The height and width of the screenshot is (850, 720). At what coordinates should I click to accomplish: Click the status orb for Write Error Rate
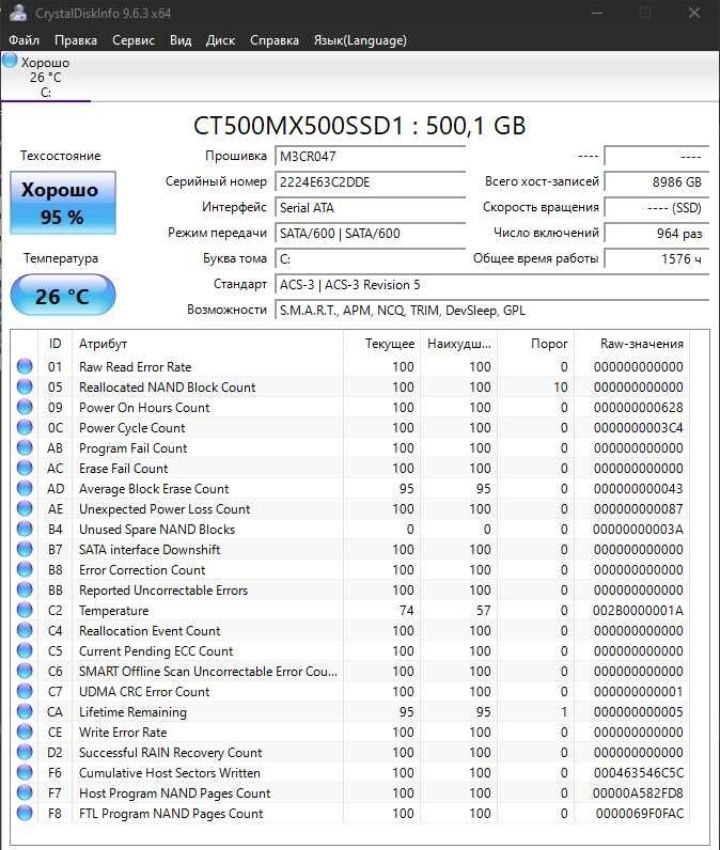tap(24, 732)
